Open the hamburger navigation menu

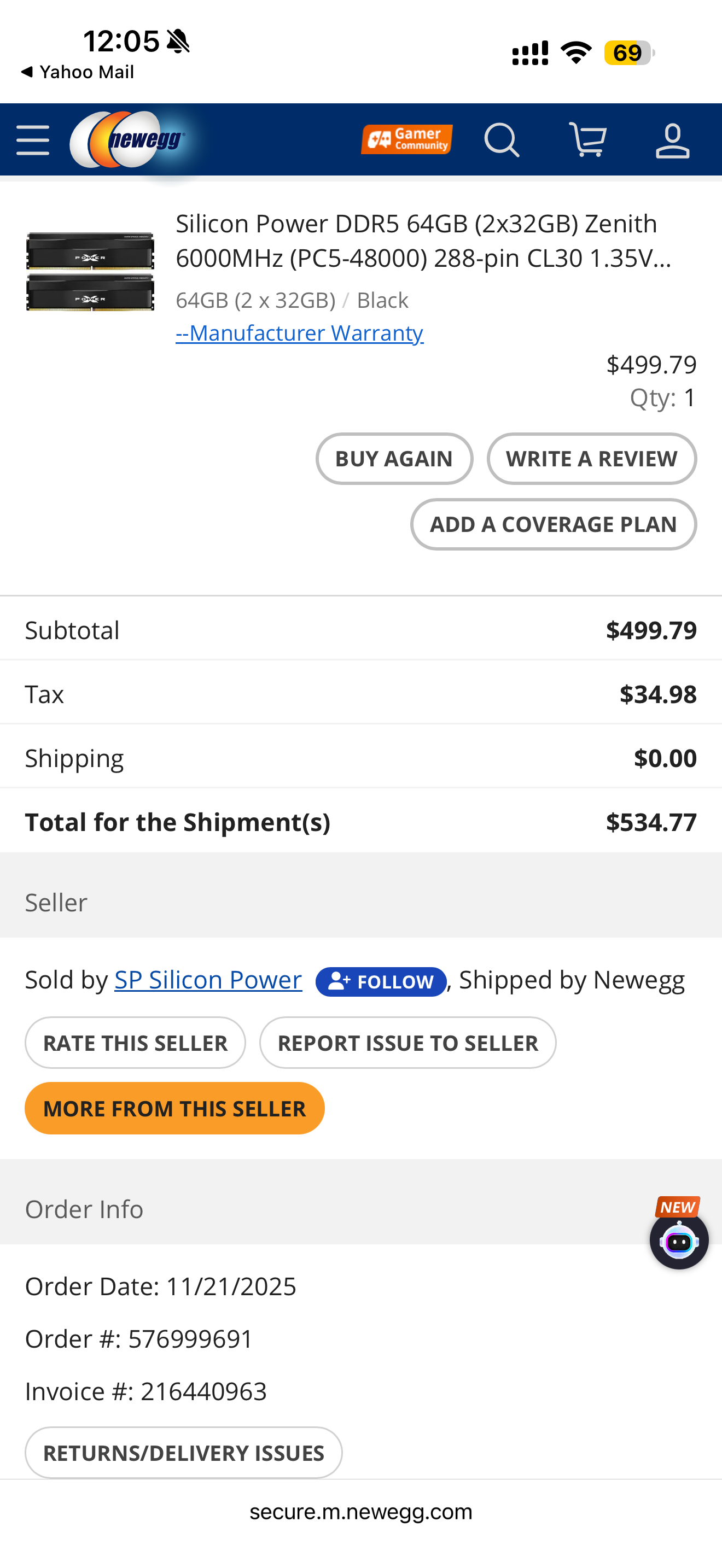pos(33,141)
